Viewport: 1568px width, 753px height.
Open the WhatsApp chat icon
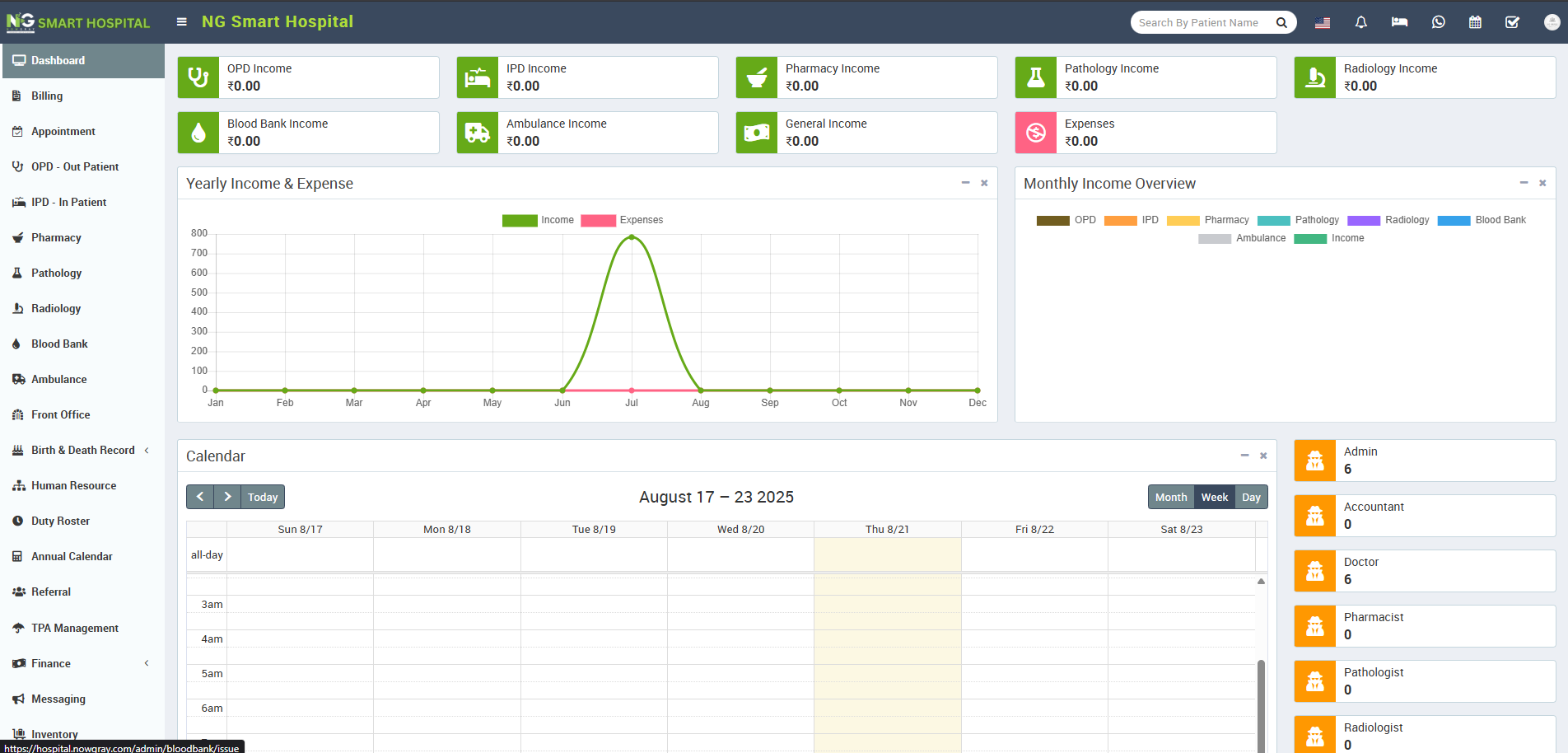pos(1438,22)
